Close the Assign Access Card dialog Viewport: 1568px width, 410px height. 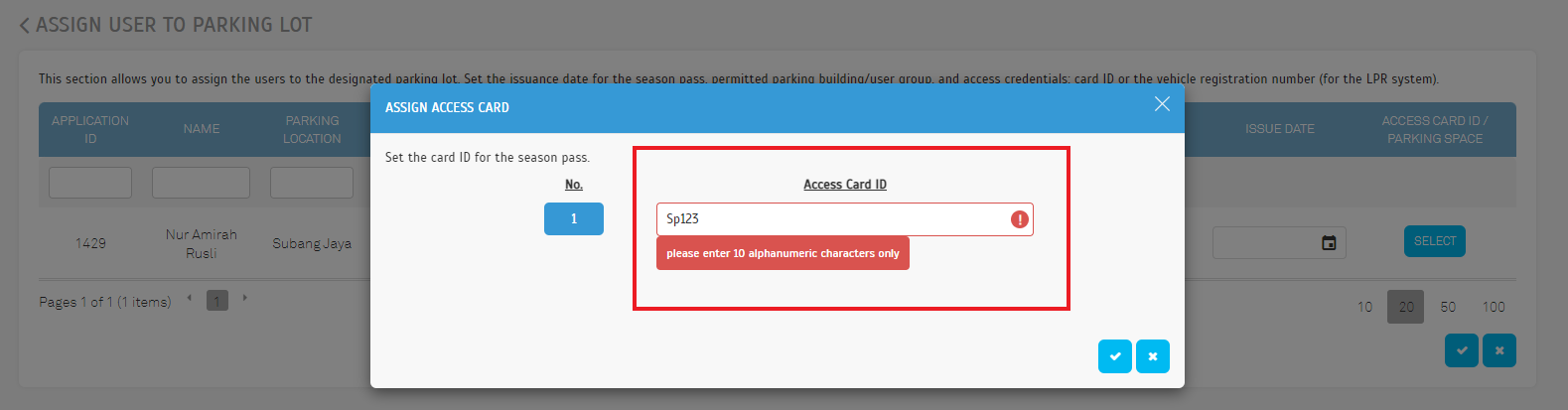[1162, 104]
